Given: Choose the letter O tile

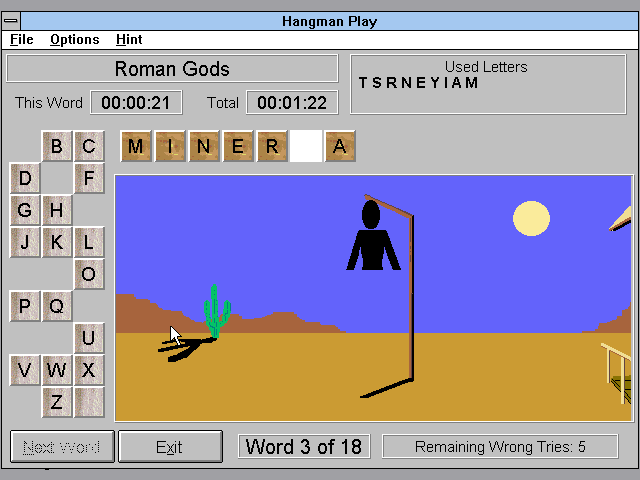Looking at the screenshot, I should 88,274.
